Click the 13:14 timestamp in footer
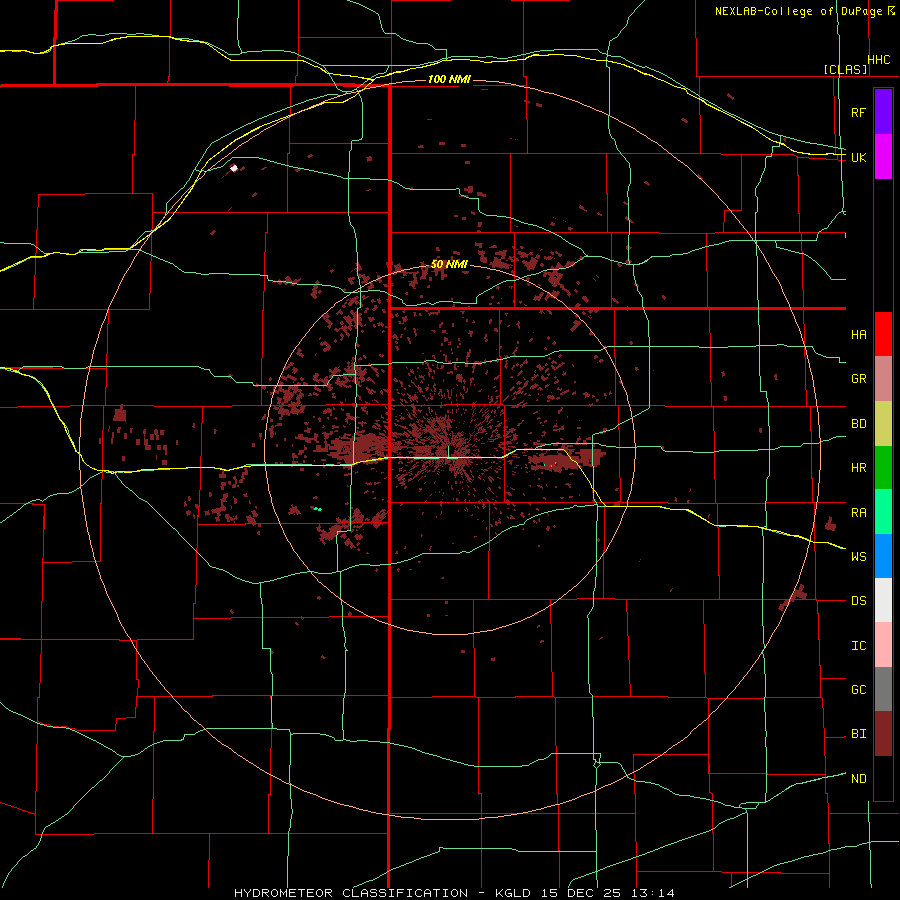This screenshot has width=900, height=900. [651, 893]
